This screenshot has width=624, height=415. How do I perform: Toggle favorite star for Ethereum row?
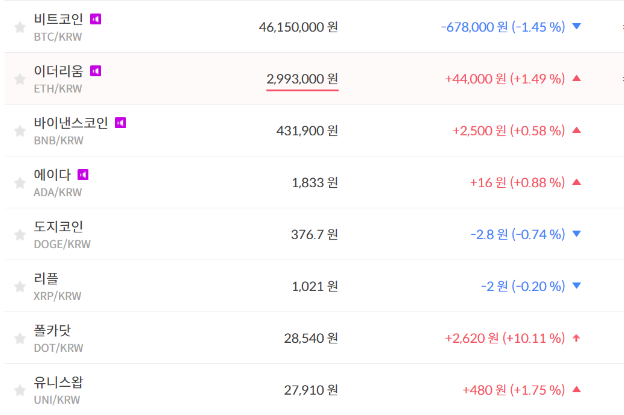(x=19, y=79)
